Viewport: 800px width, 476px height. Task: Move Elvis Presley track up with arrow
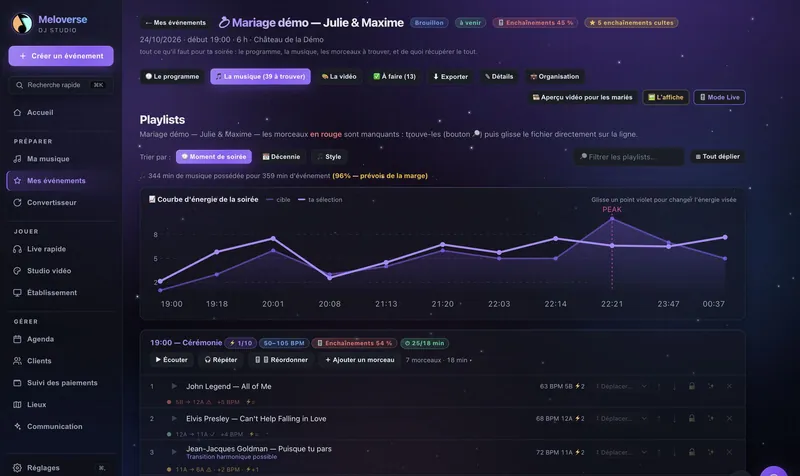click(x=659, y=418)
